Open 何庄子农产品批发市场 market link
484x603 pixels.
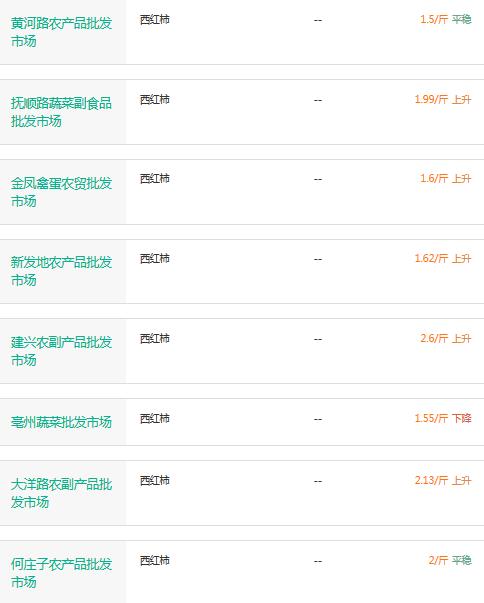tap(61, 573)
